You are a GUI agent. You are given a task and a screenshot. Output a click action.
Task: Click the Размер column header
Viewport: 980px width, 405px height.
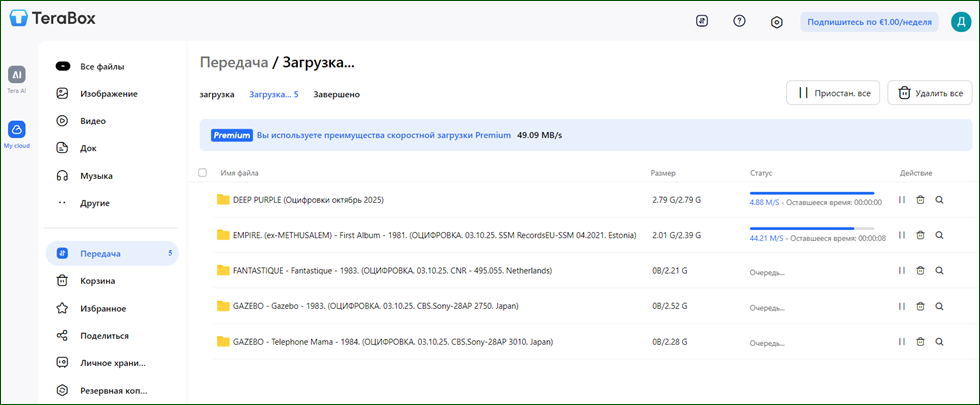663,172
